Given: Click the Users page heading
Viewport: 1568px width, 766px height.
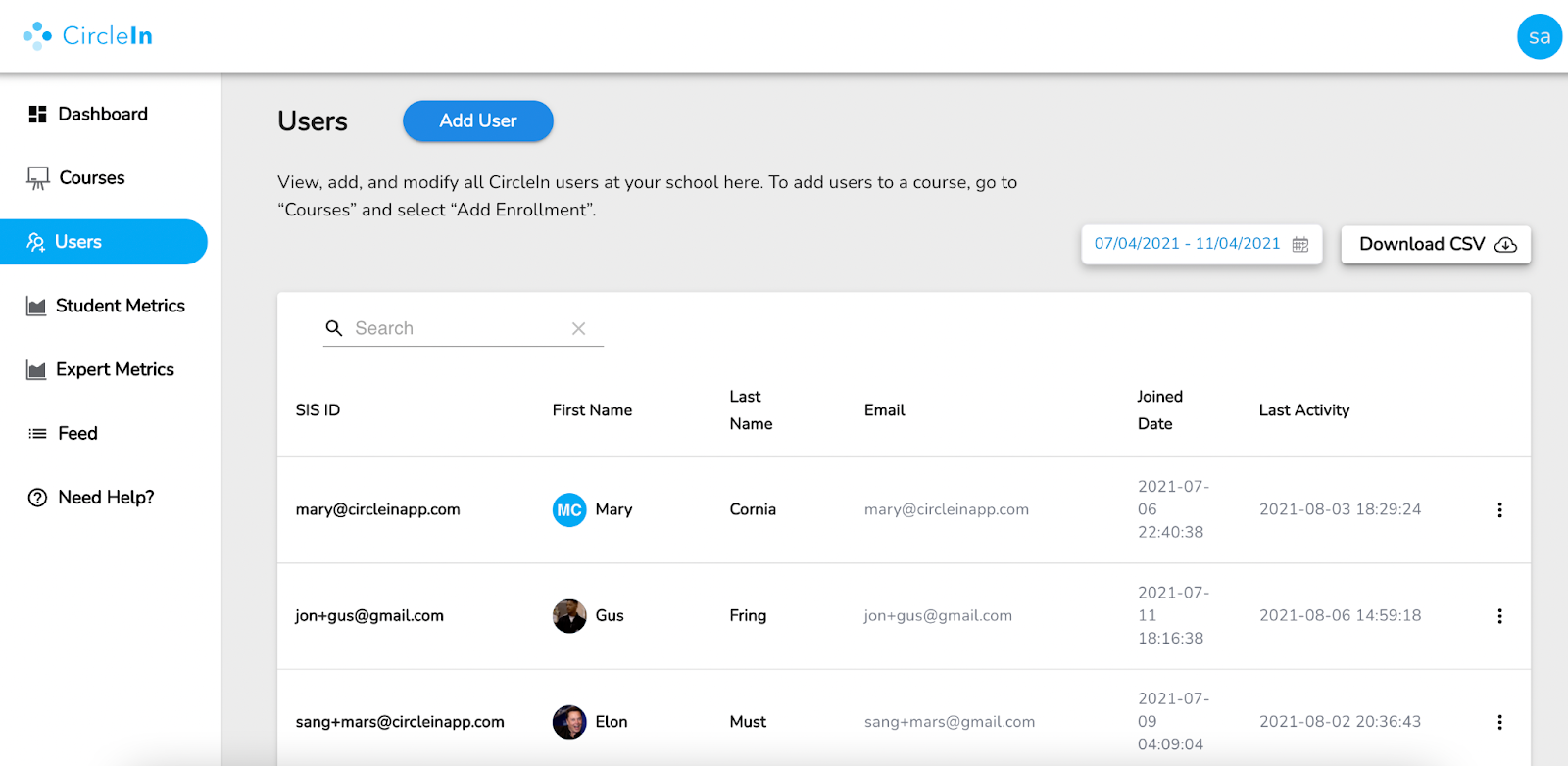Looking at the screenshot, I should click(313, 121).
